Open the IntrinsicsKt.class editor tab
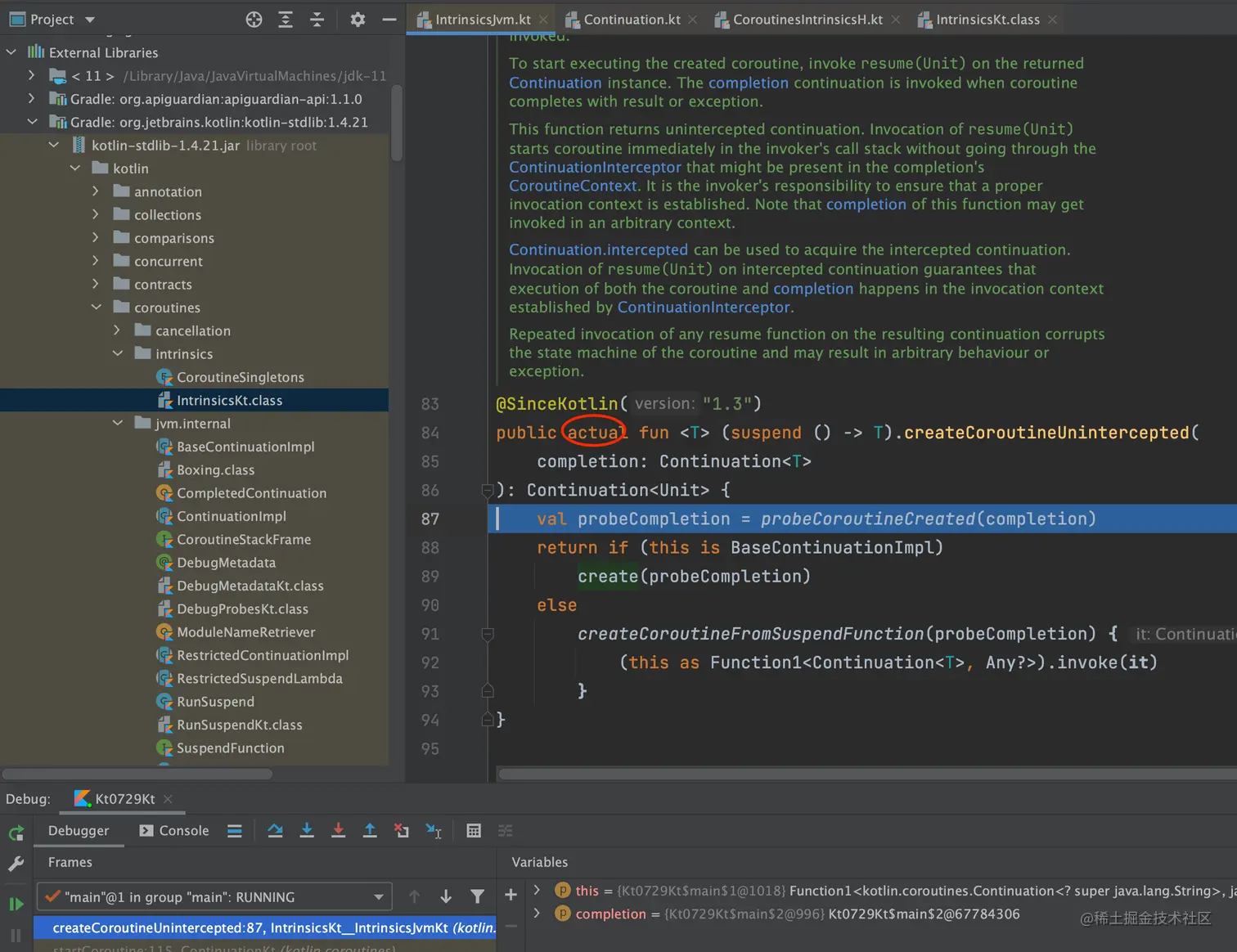1237x952 pixels. (x=987, y=20)
